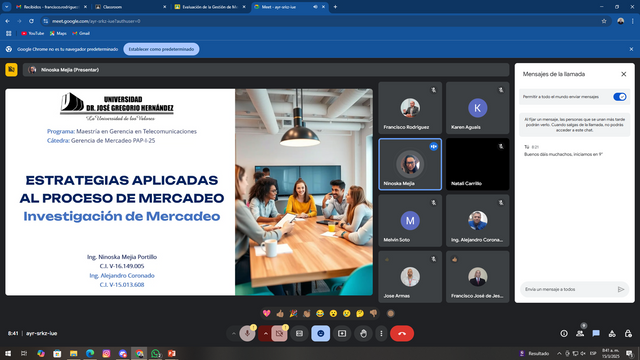Open the Chrome profile avatar

tap(620, 21)
